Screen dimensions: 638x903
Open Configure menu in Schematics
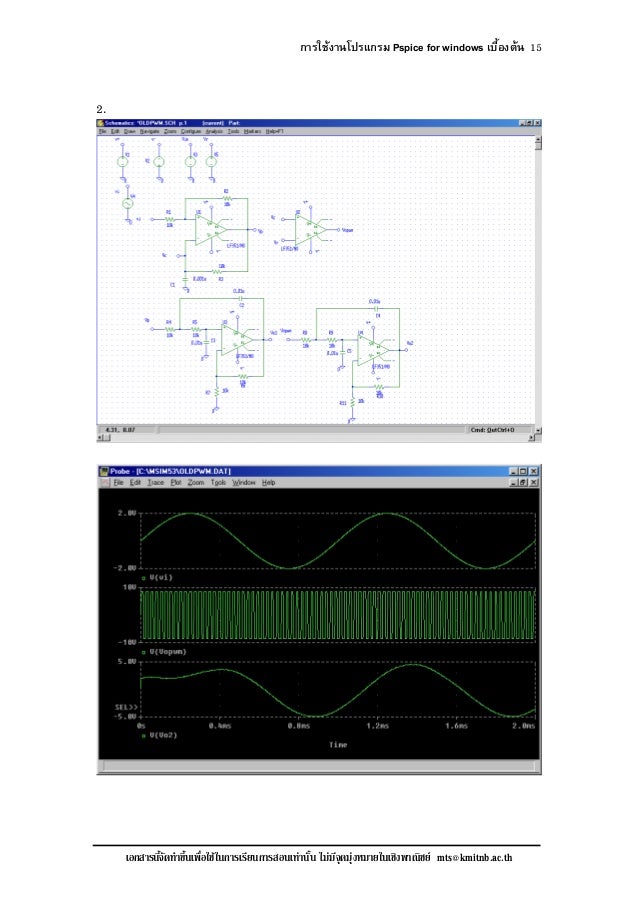[190, 131]
